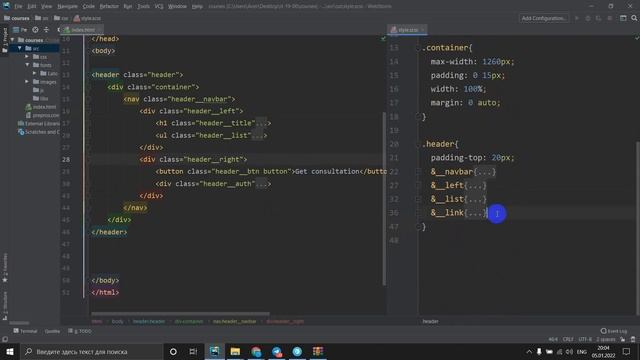Viewport: 640px width, 360px height.
Task: Click the style.scss breadcrumb in navigation bar
Action: click(87, 18)
